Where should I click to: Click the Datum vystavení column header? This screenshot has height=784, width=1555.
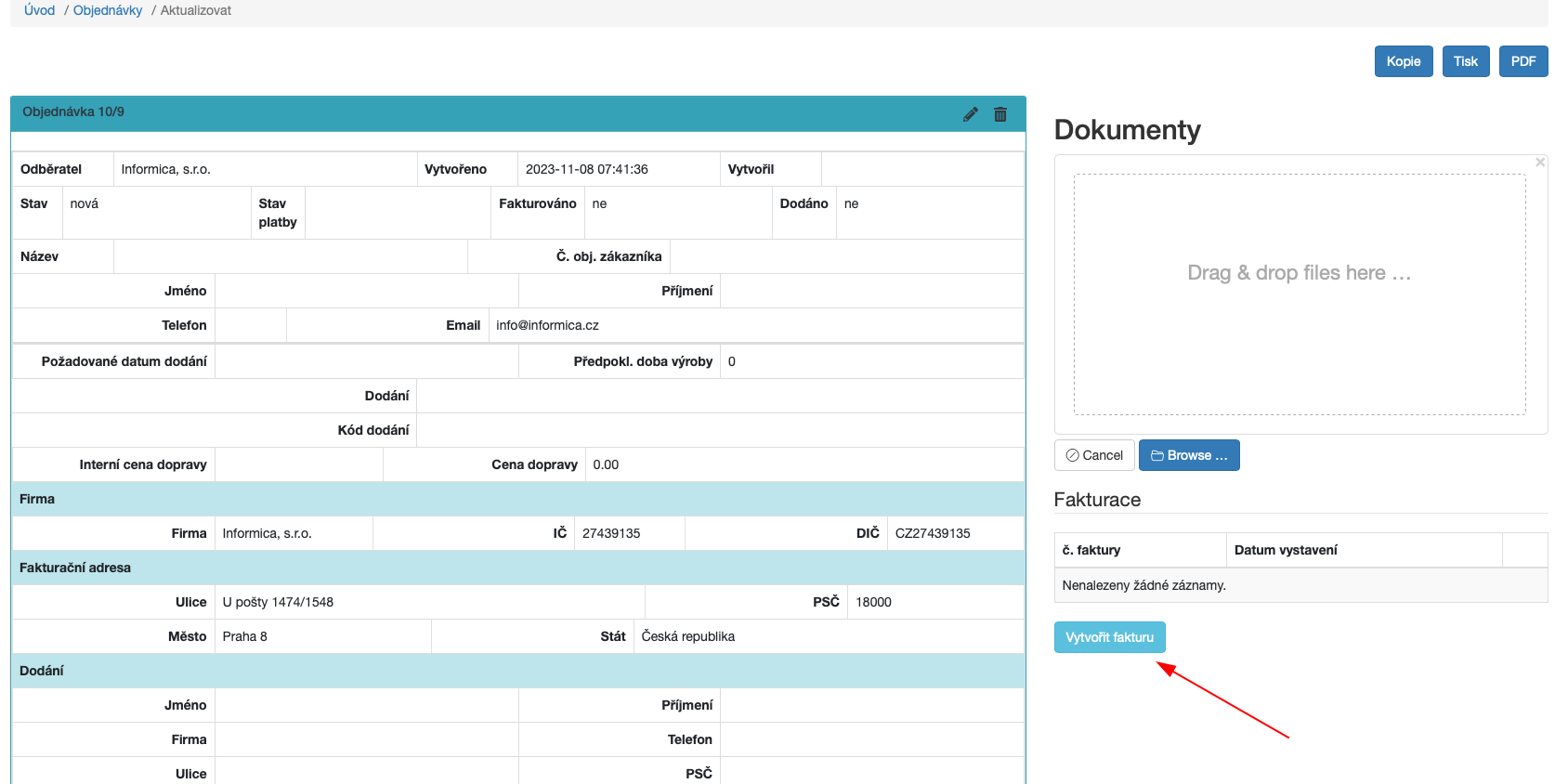pyautogui.click(x=1286, y=550)
